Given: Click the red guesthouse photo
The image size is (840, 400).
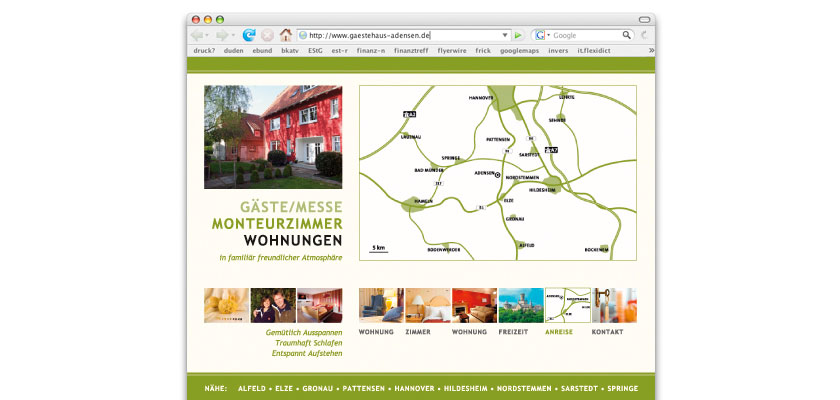Looking at the screenshot, I should pos(273,137).
